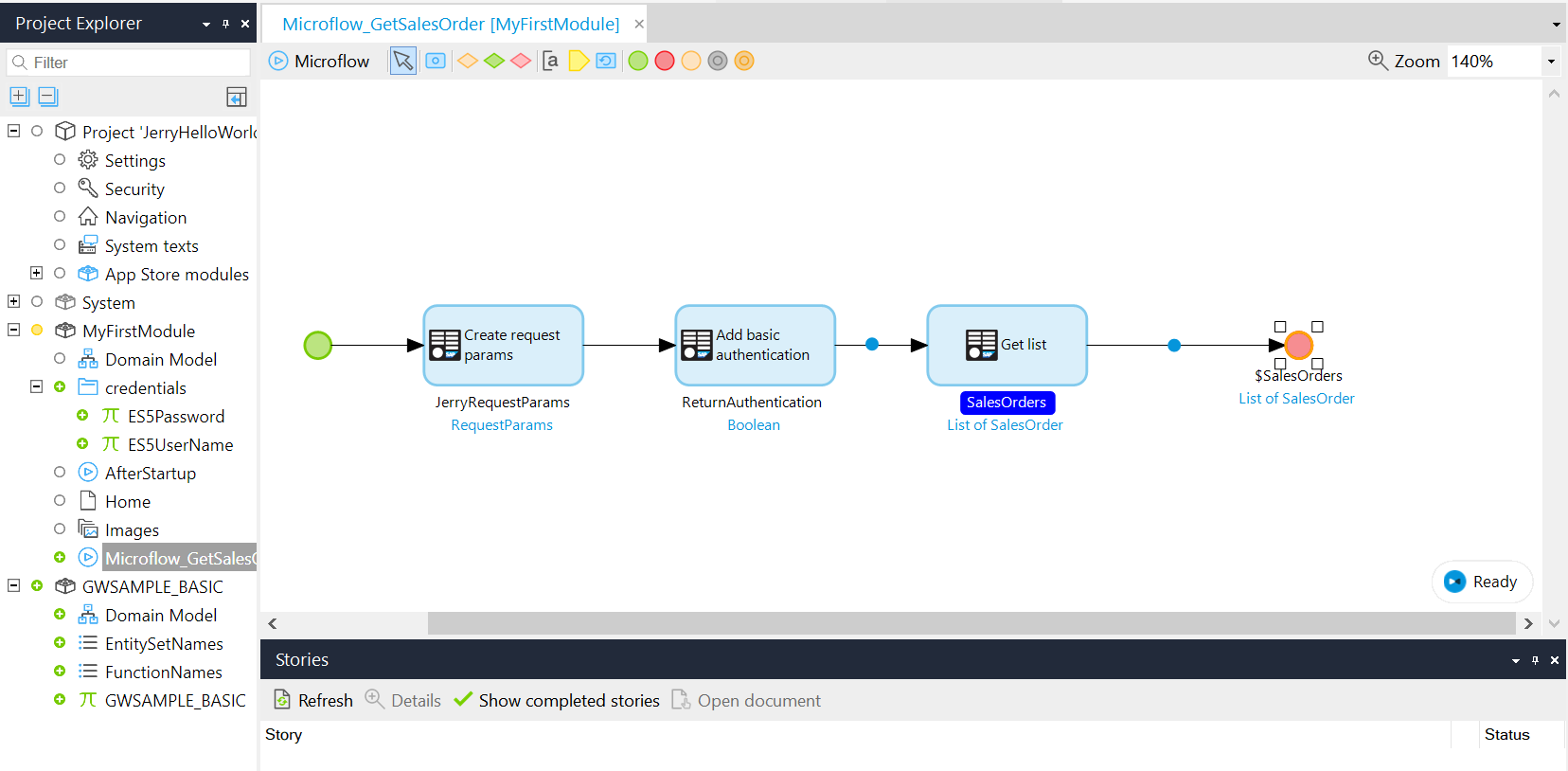Close the Microflow_GetSalesOrder tab

click(x=639, y=24)
